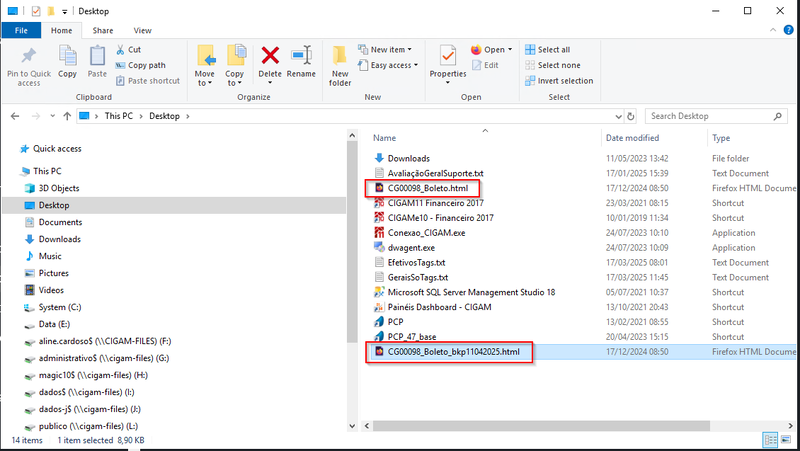Image resolution: width=800 pixels, height=451 pixels.
Task: Click Invert selection
Action: click(x=559, y=81)
